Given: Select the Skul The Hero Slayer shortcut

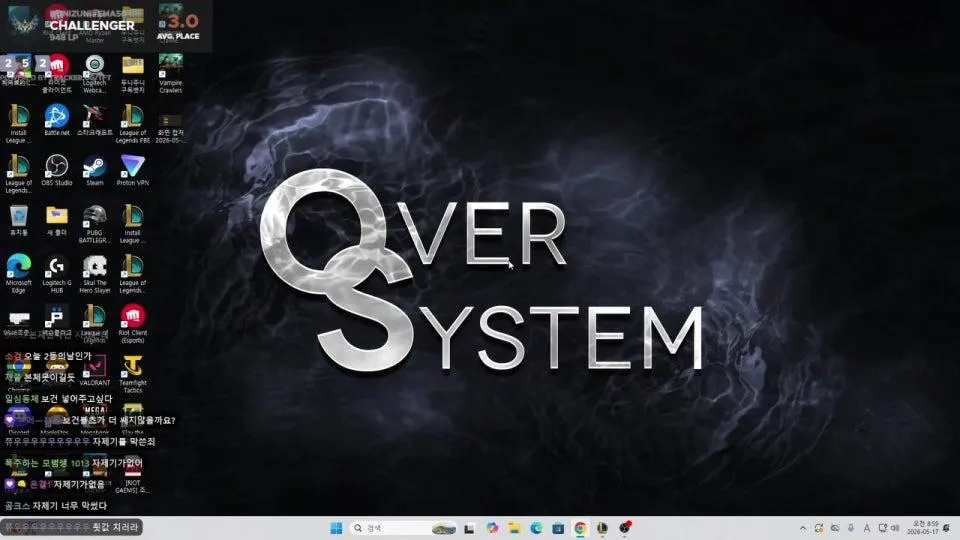Looking at the screenshot, I should pos(94,274).
